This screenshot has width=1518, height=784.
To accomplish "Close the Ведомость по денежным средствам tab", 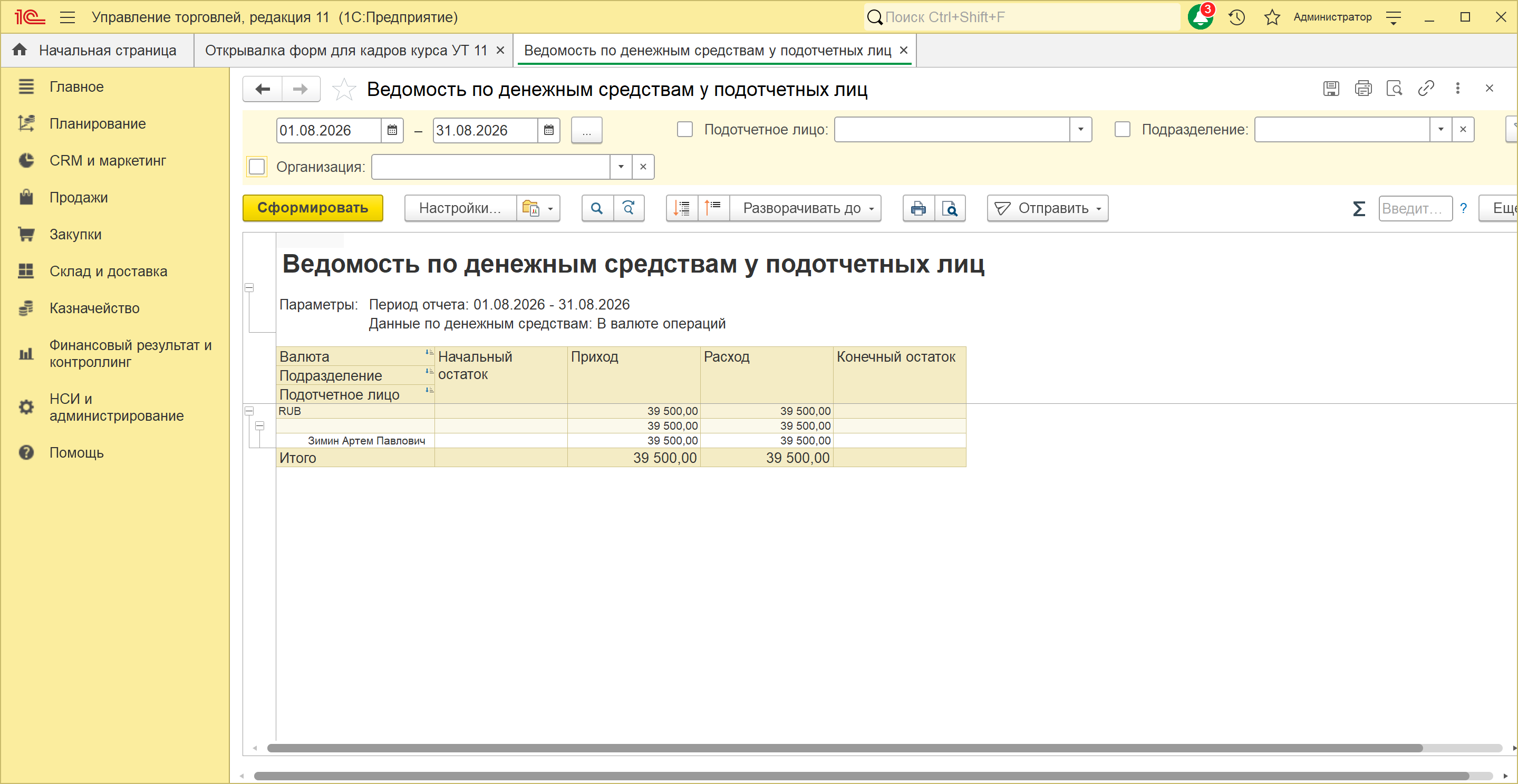I will pyautogui.click(x=903, y=50).
